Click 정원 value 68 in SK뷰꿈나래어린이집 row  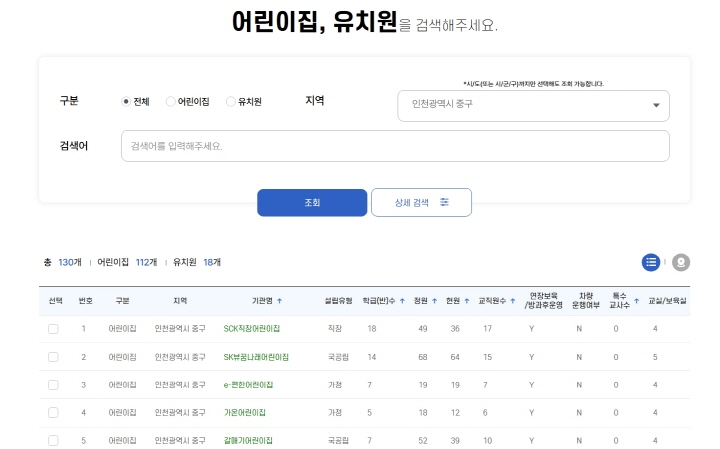[x=423, y=357]
